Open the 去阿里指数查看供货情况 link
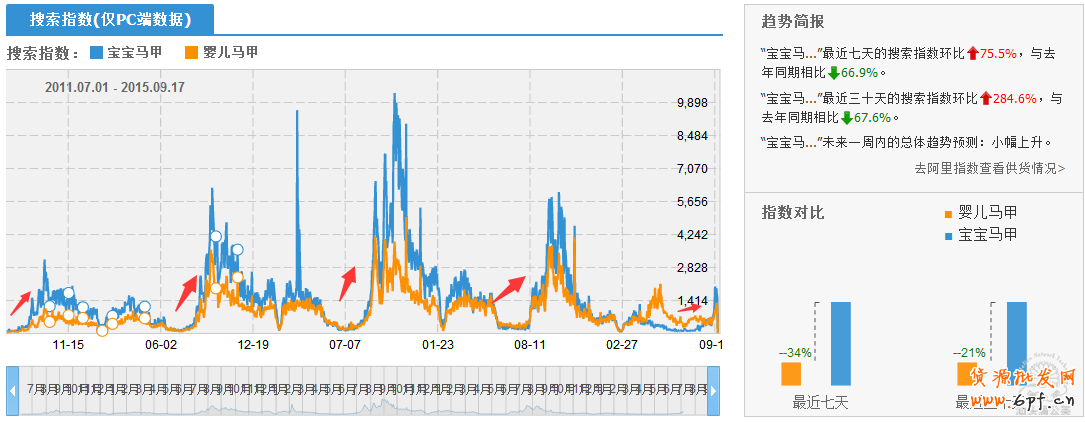 point(989,169)
